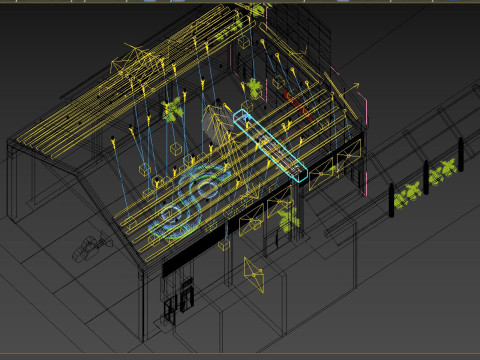Select the cyan highlighted elongated box object
Image resolution: width=480 pixels, height=360 pixels.
[x=270, y=145]
